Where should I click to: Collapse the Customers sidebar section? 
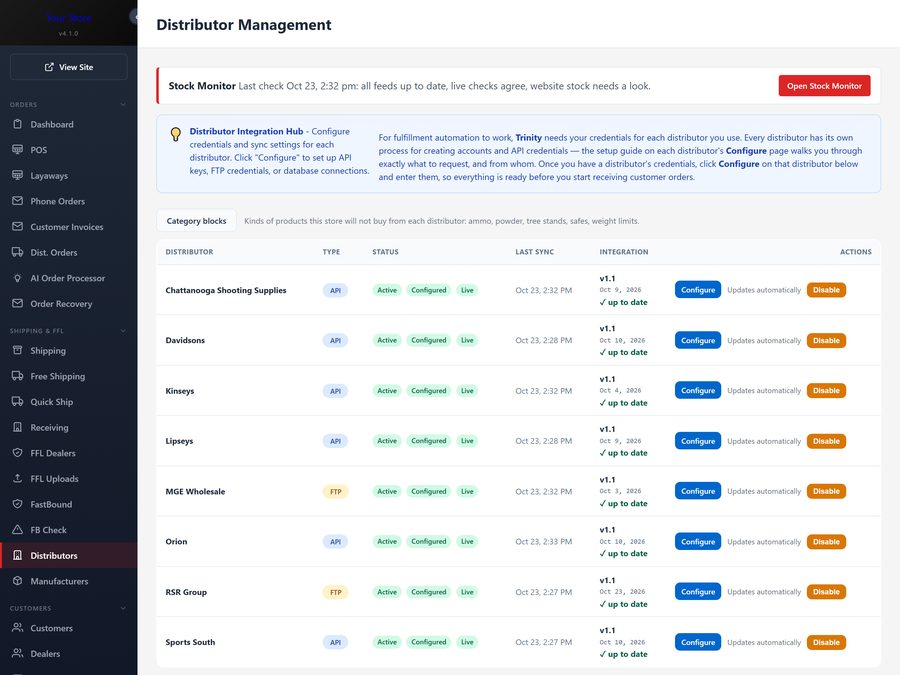(123, 608)
